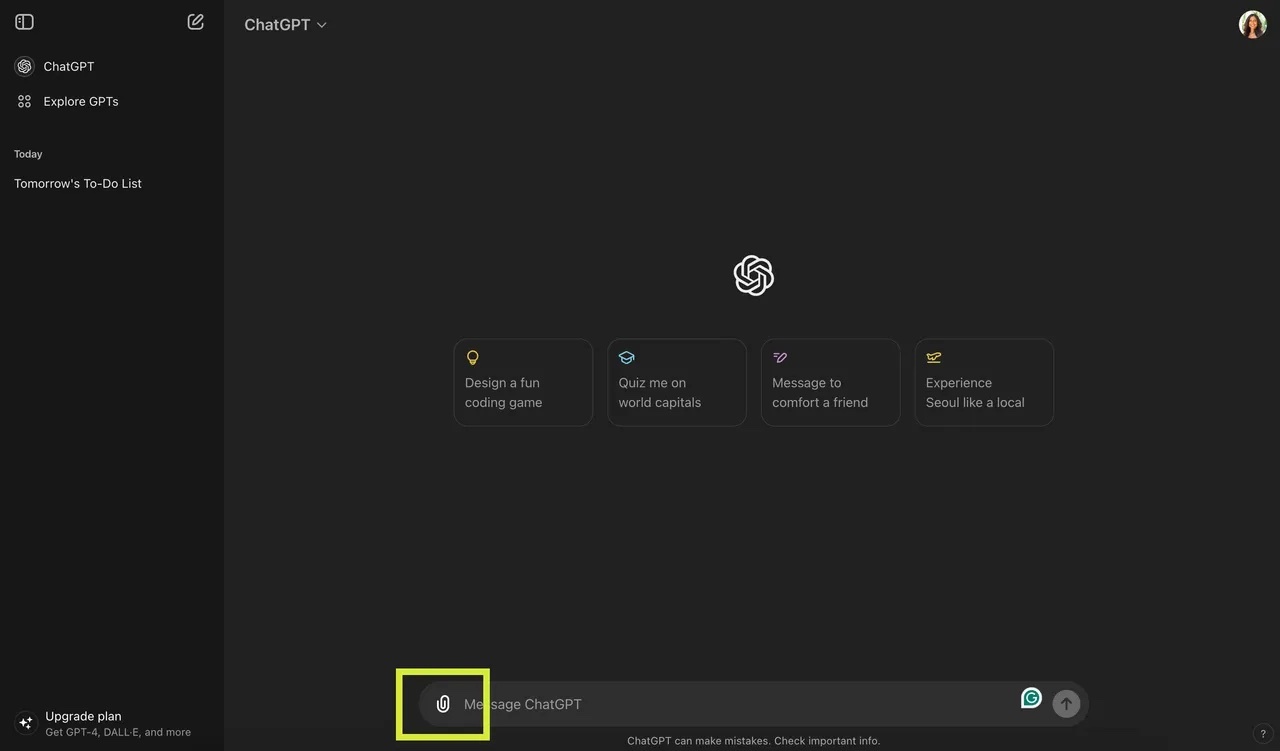Click the Explore GPTs grid icon

[x=25, y=101]
